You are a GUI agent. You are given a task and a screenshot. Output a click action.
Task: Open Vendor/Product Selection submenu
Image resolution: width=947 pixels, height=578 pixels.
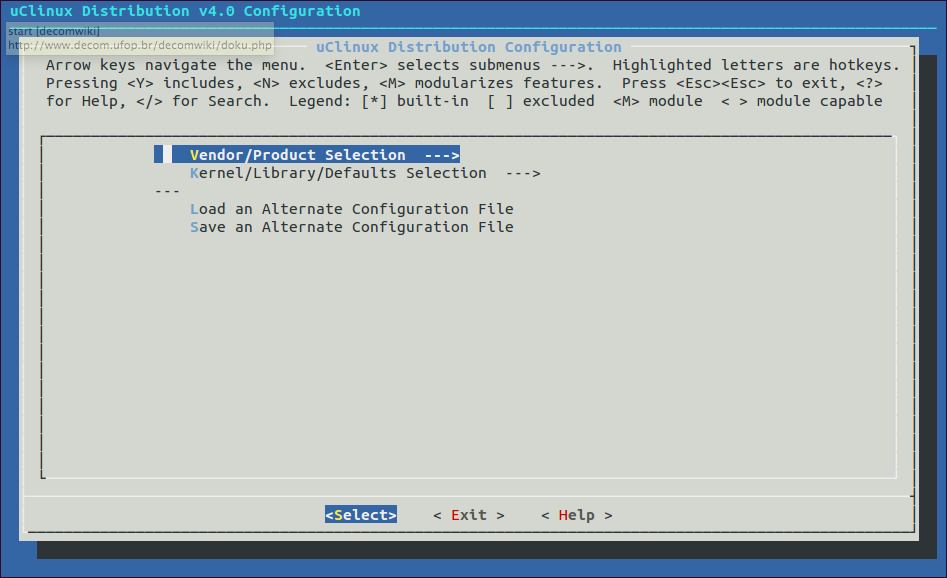307,155
